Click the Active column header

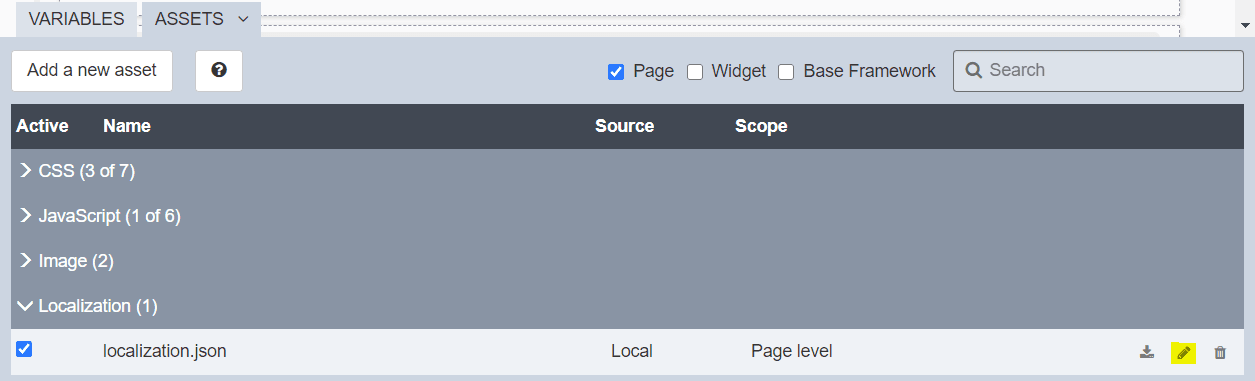point(42,126)
